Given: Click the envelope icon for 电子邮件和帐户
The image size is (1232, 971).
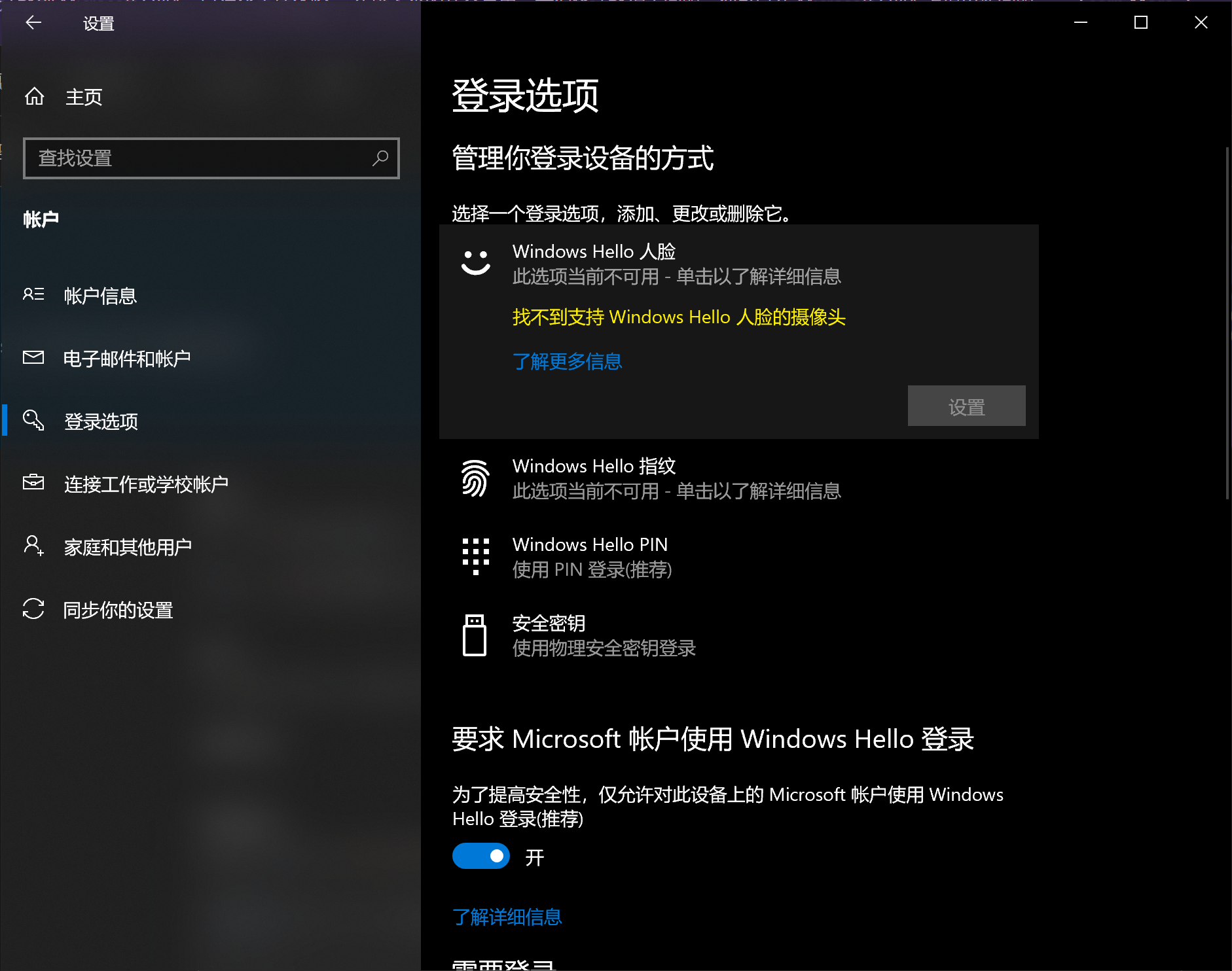Looking at the screenshot, I should click(x=33, y=357).
